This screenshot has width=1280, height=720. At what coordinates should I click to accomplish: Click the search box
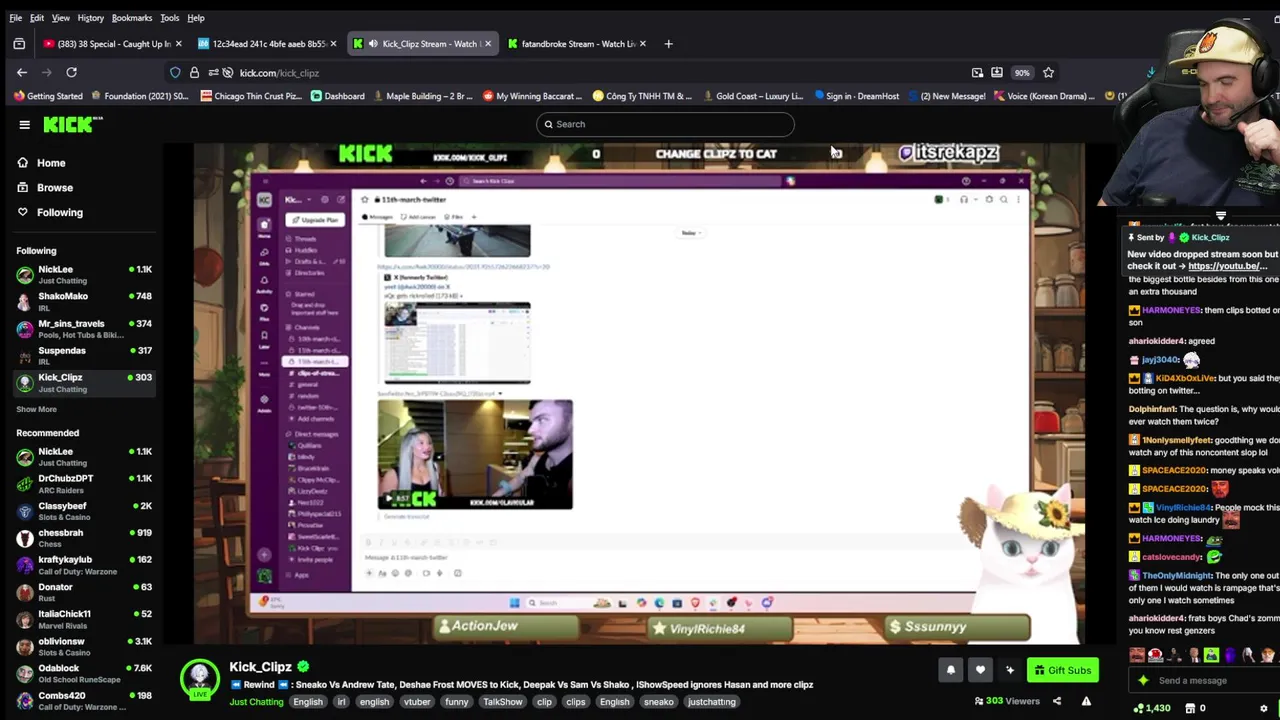(x=665, y=124)
